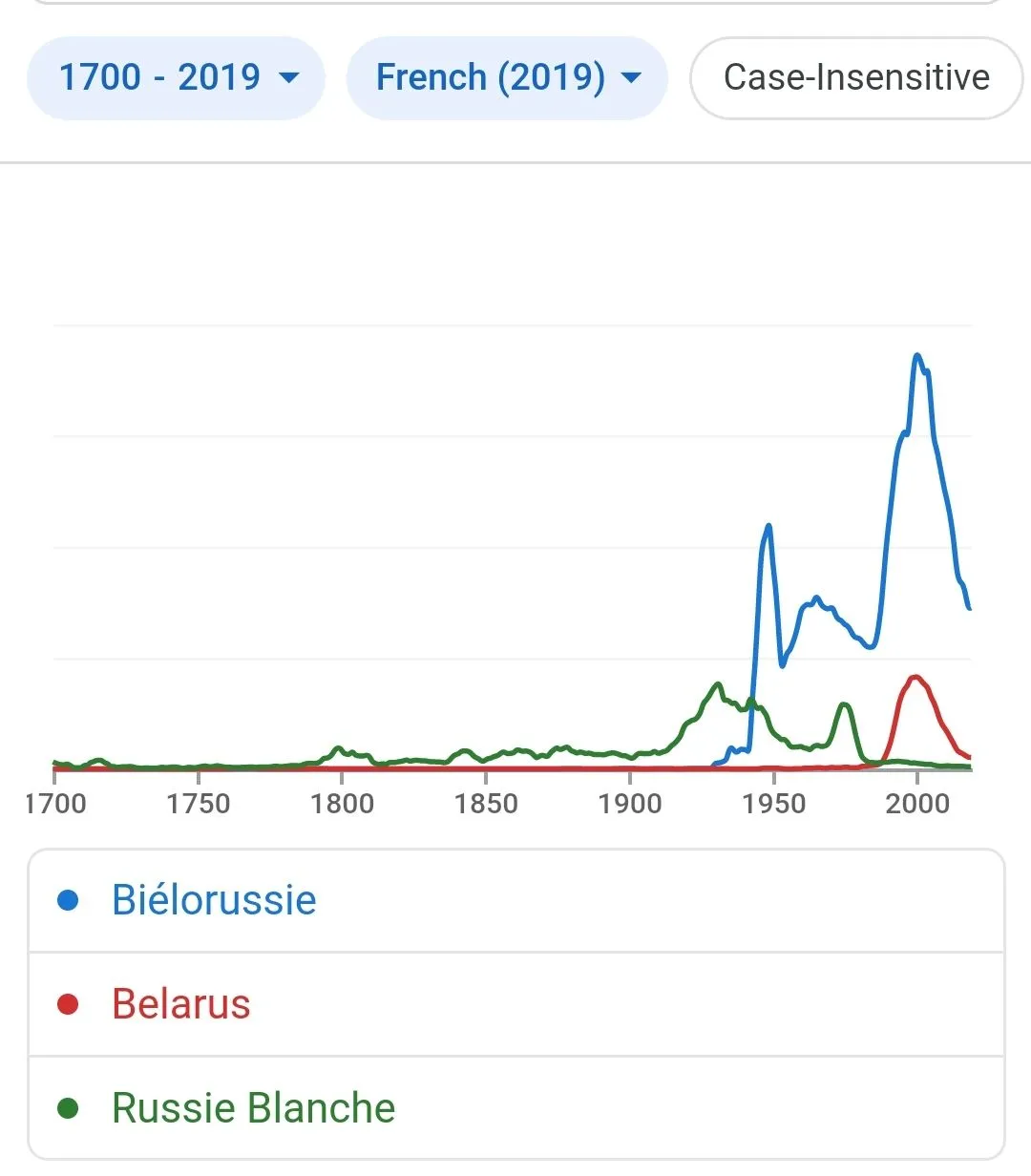The height and width of the screenshot is (1176, 1031).
Task: Click the blue dot next to Biélorussie
Action: coord(68,900)
